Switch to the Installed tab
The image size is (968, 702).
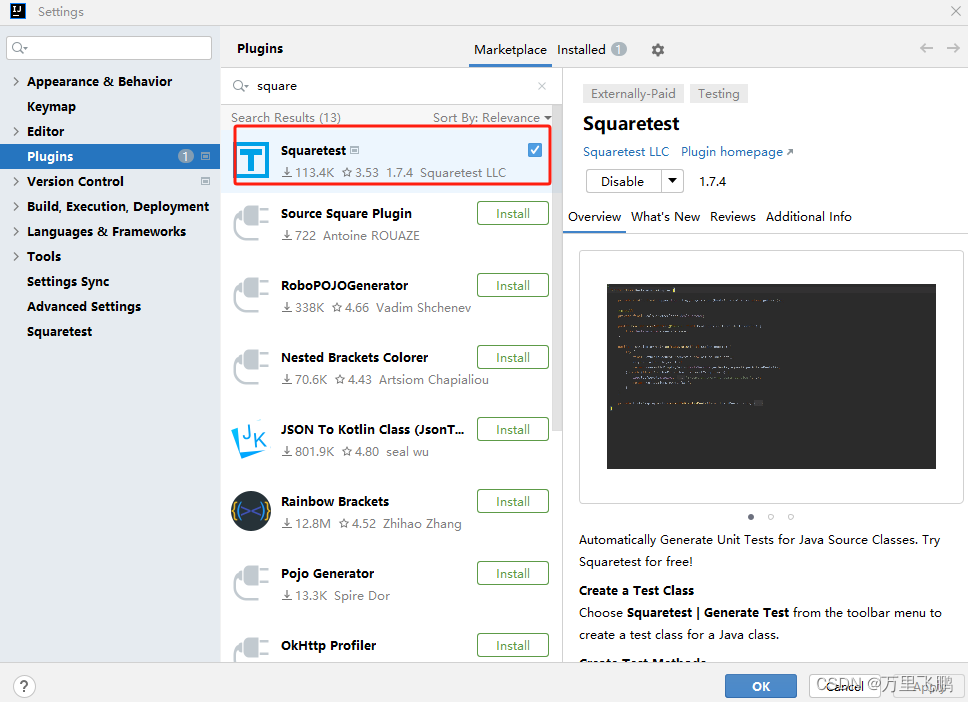(x=581, y=49)
